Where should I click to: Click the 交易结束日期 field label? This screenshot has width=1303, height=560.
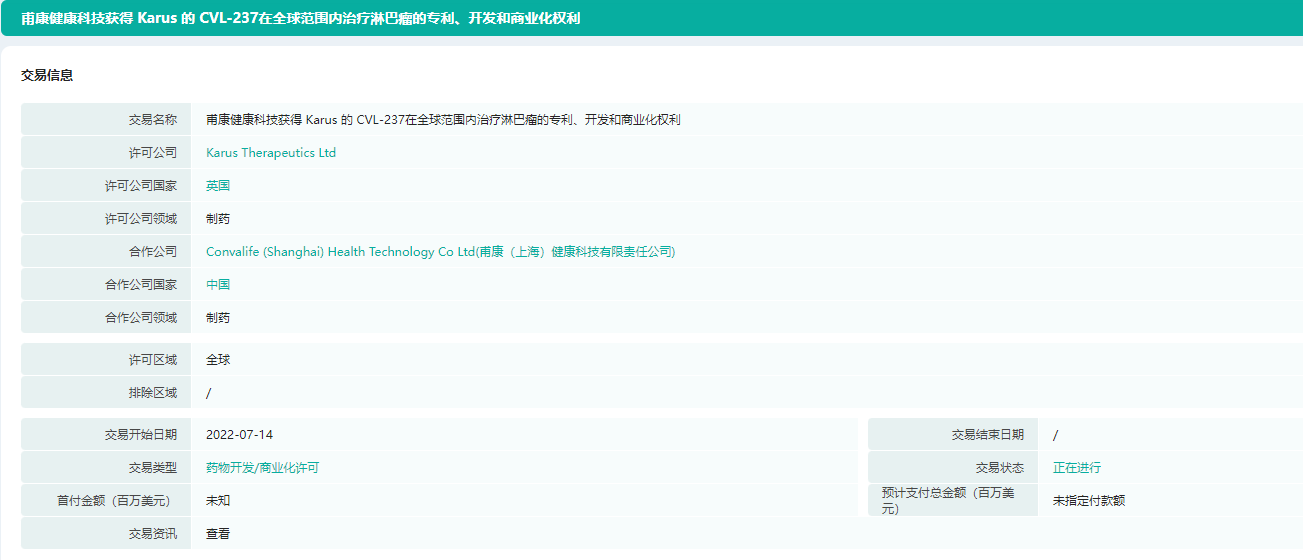[x=987, y=435]
